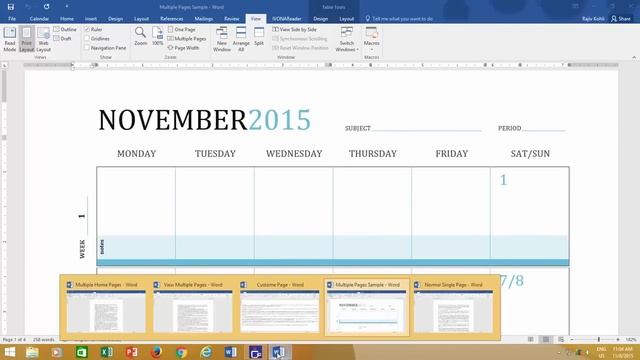Open Excel from the taskbar

pyautogui.click(x=107, y=352)
